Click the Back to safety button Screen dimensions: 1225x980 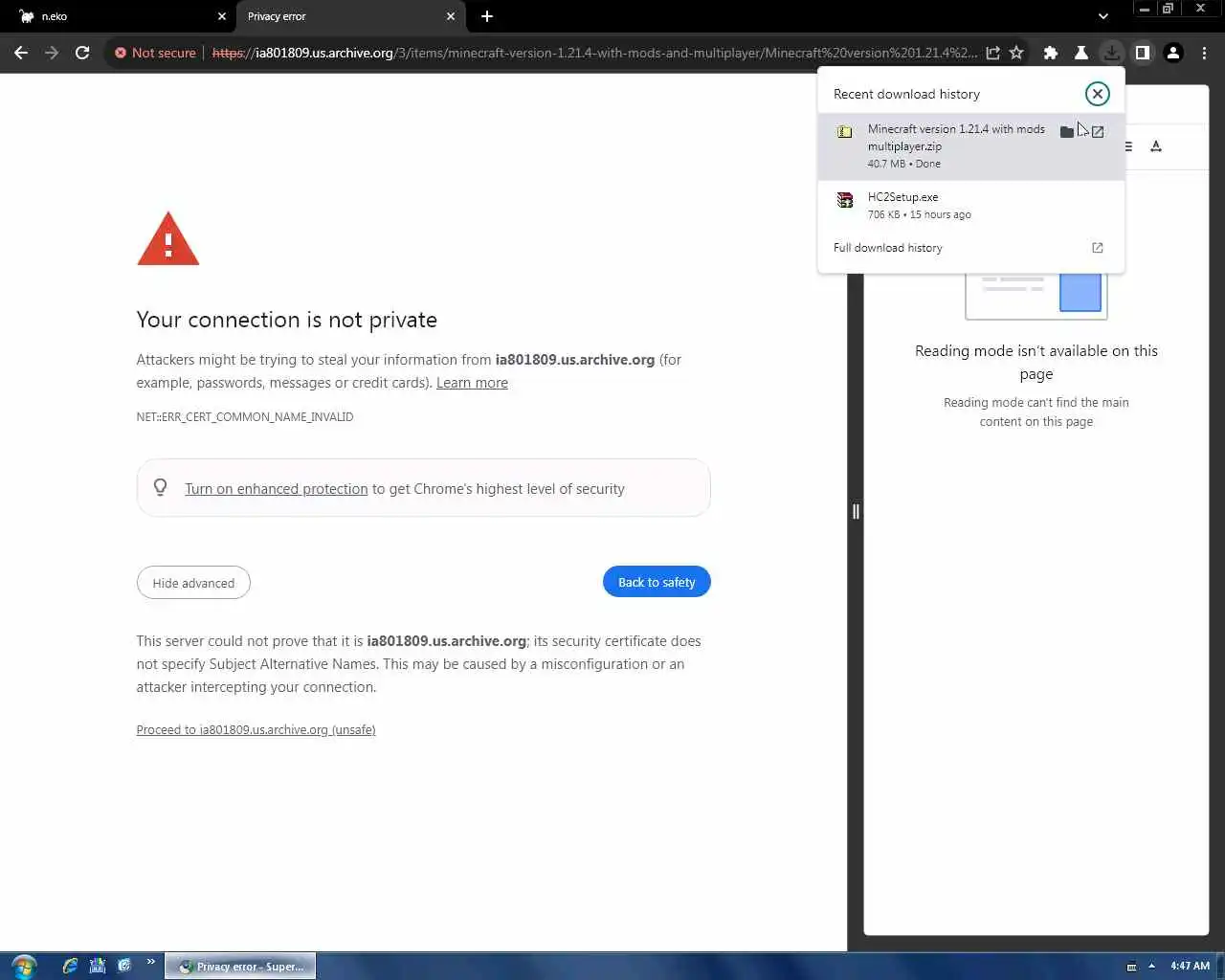(657, 582)
